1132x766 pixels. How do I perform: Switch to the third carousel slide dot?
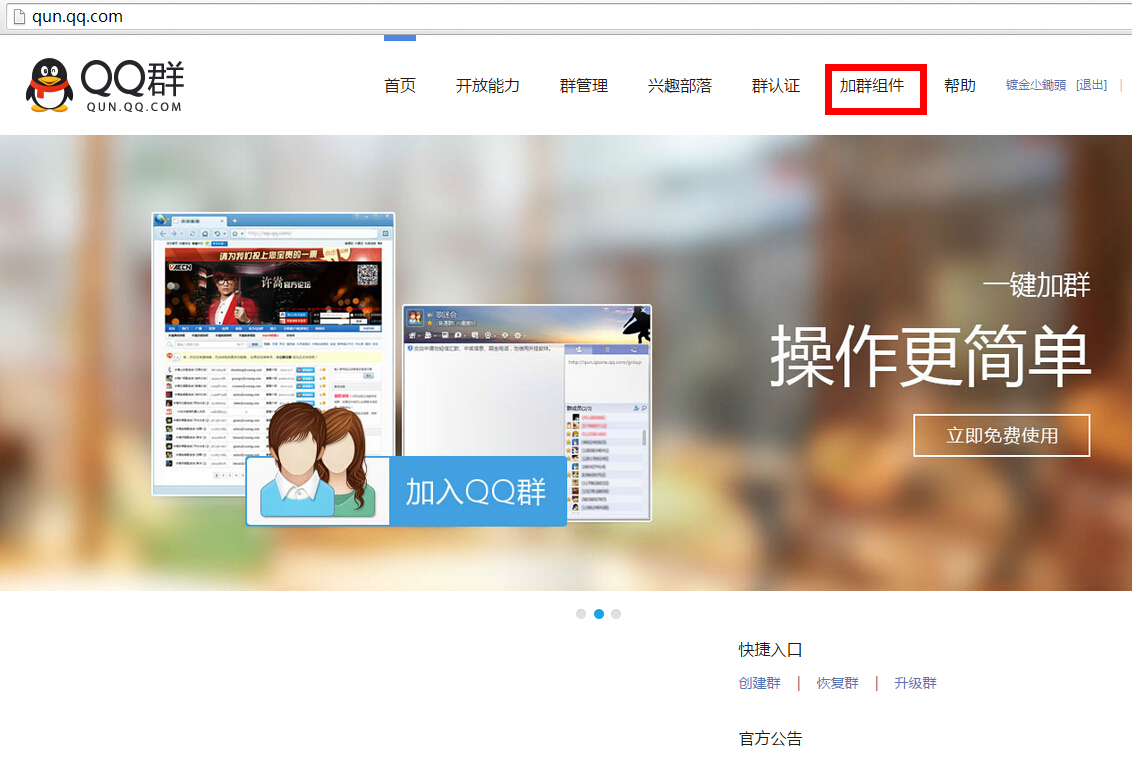click(616, 614)
